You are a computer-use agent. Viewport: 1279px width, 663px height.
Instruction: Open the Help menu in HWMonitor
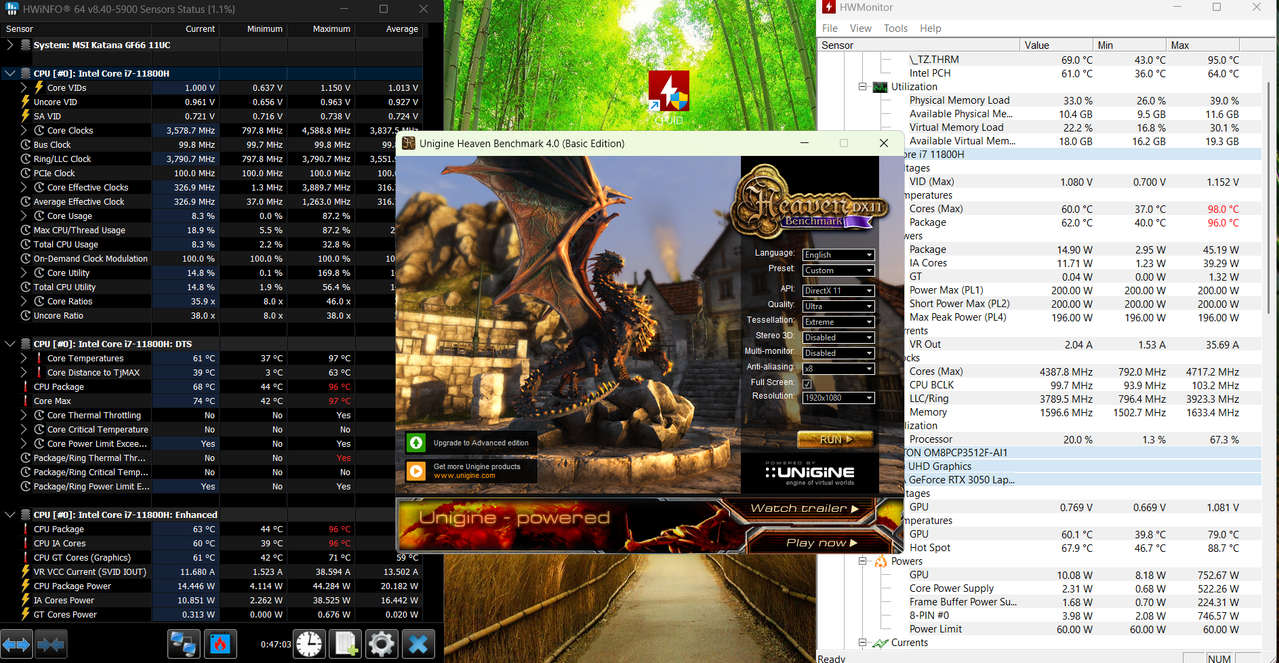tap(931, 28)
